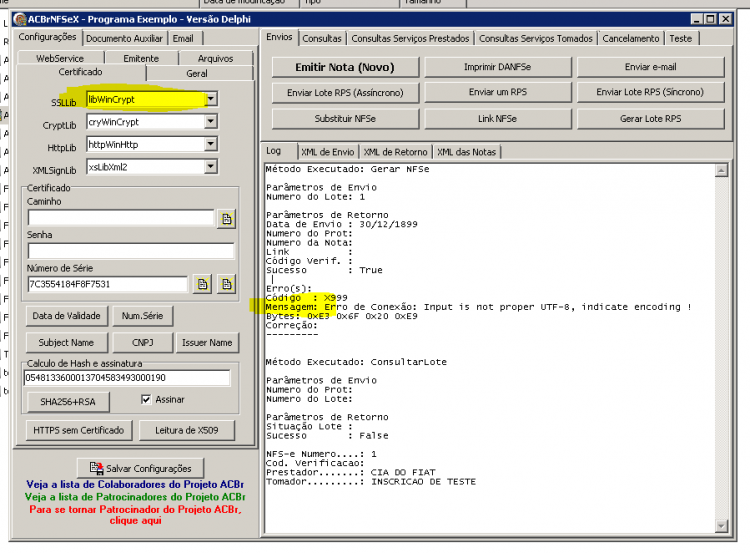Open the Consultas tab
The width and height of the screenshot is (750, 553).
coord(322,39)
